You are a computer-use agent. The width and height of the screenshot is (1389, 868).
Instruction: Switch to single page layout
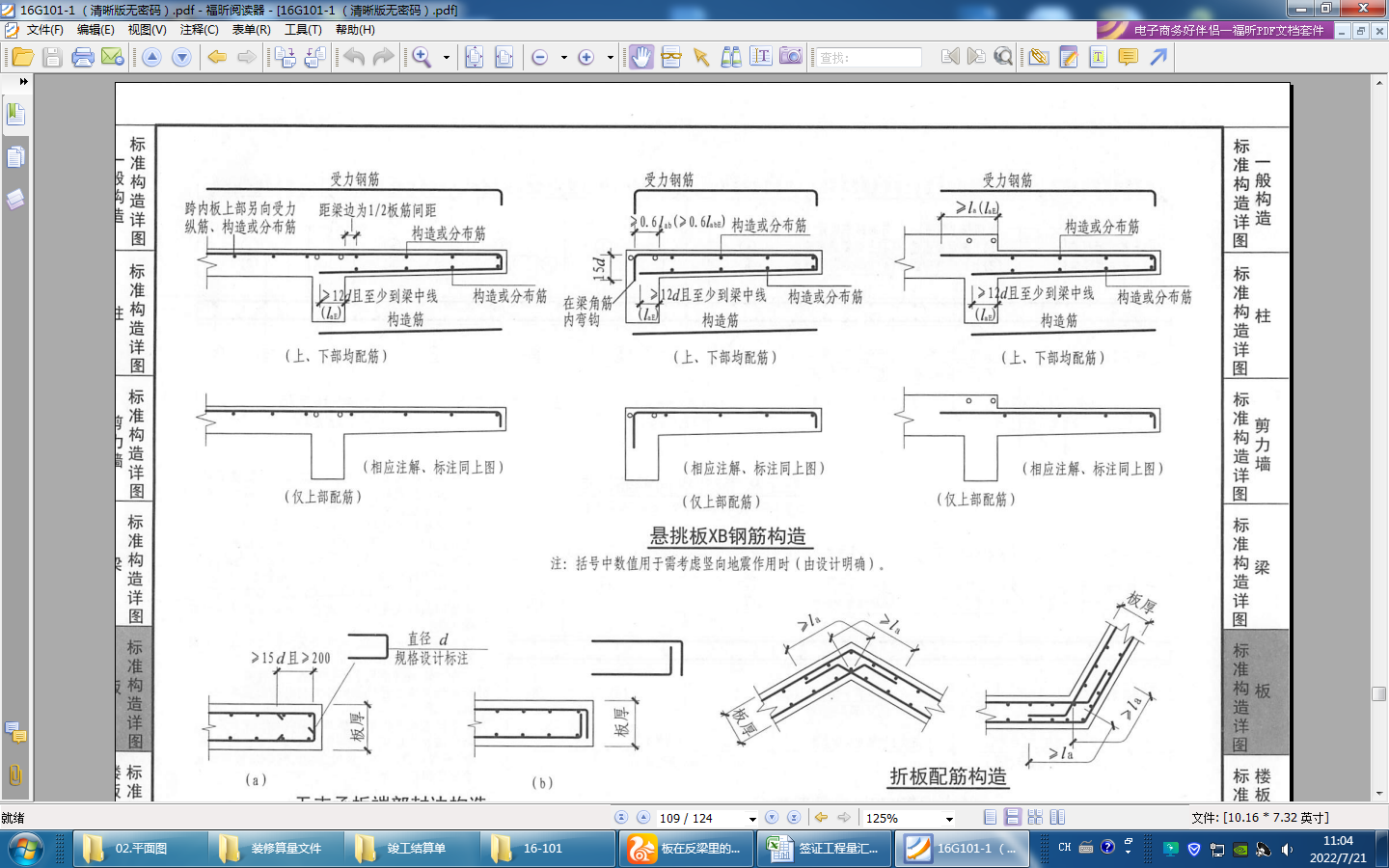(990, 817)
